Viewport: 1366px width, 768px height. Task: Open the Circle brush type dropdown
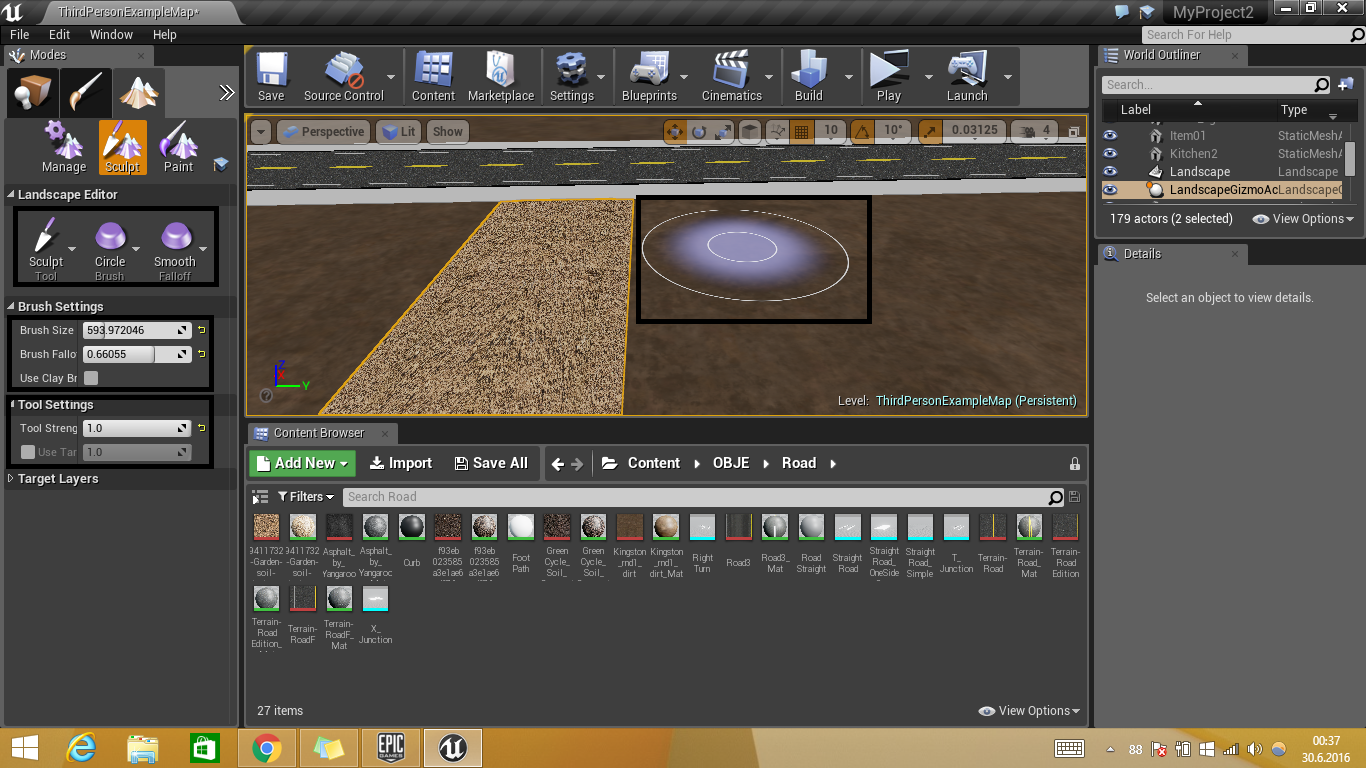click(137, 249)
